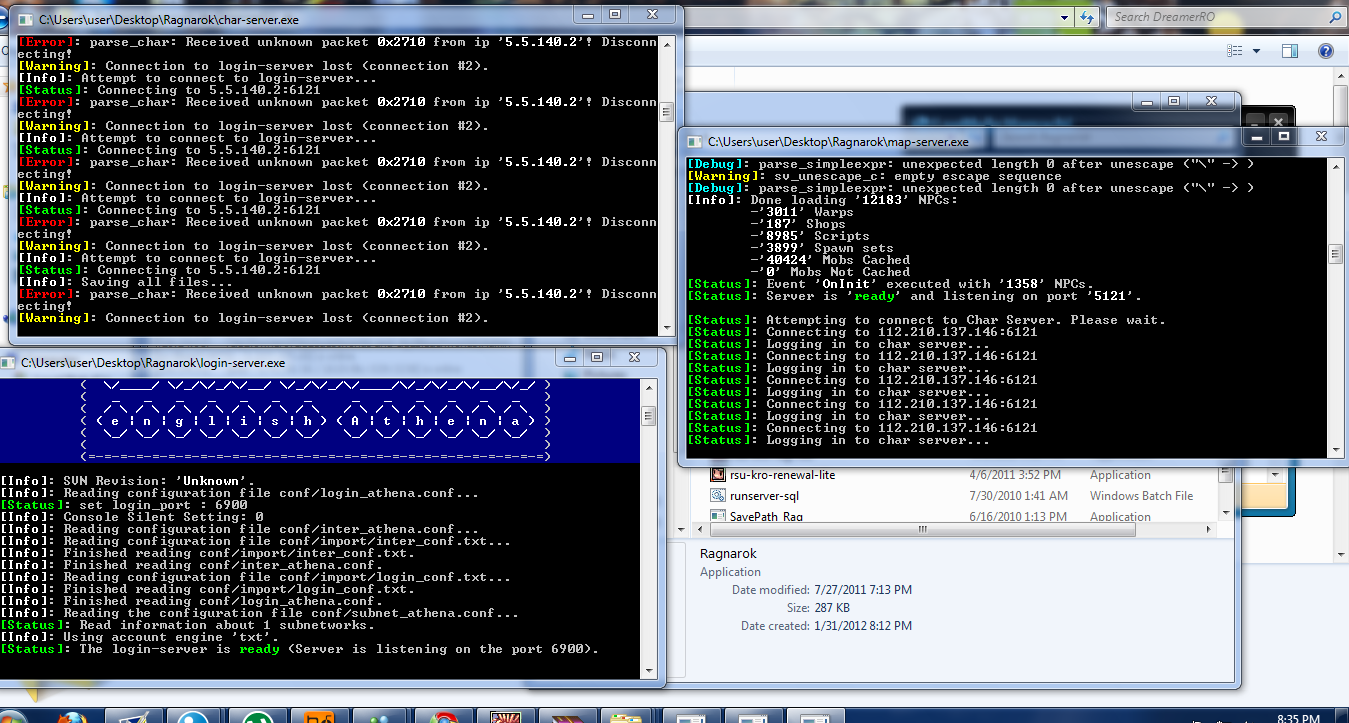The image size is (1349, 723).
Task: Click the map-server console scrollbar thumb
Action: coord(1335,255)
